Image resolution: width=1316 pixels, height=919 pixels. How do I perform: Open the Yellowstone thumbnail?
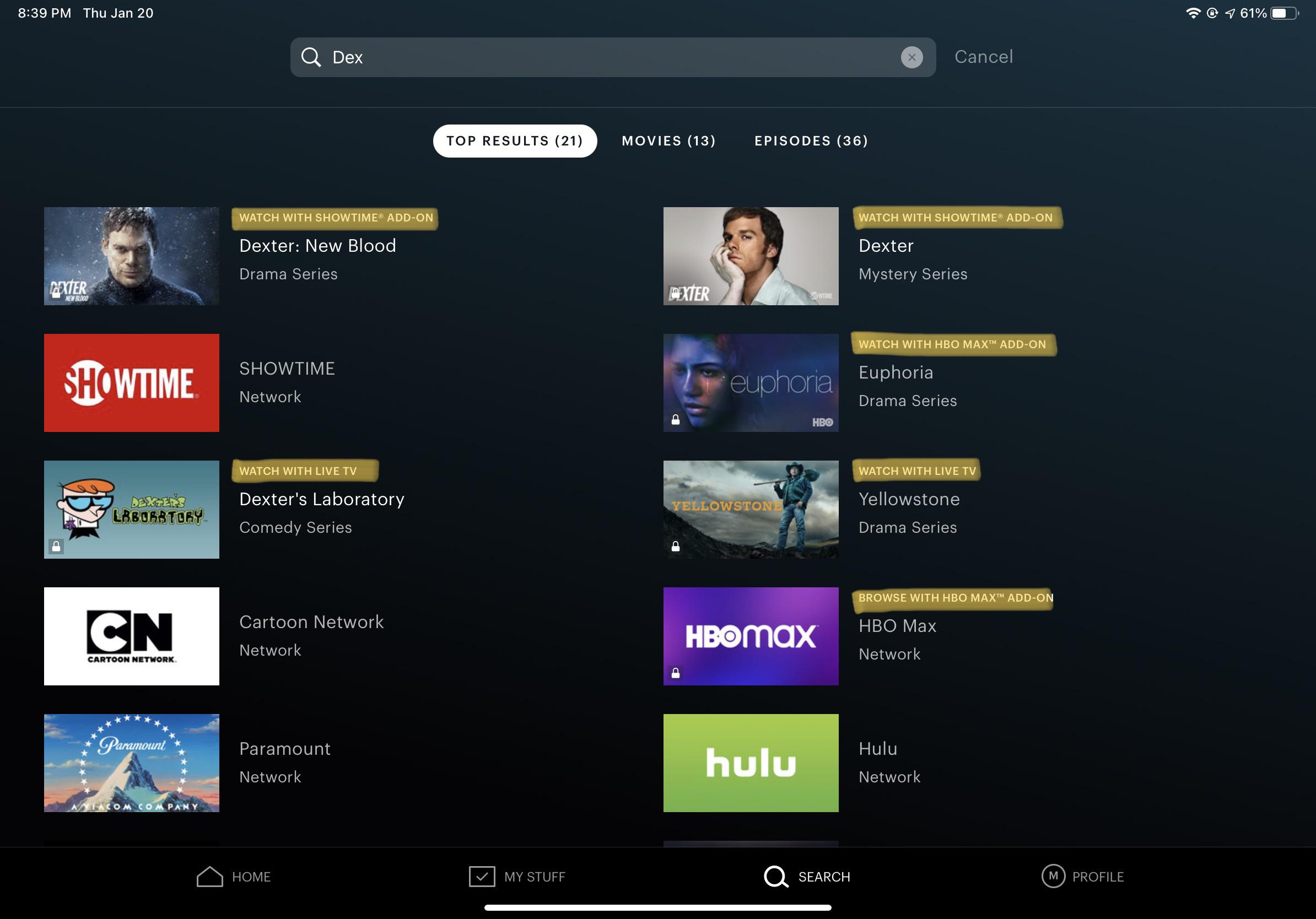pos(751,509)
